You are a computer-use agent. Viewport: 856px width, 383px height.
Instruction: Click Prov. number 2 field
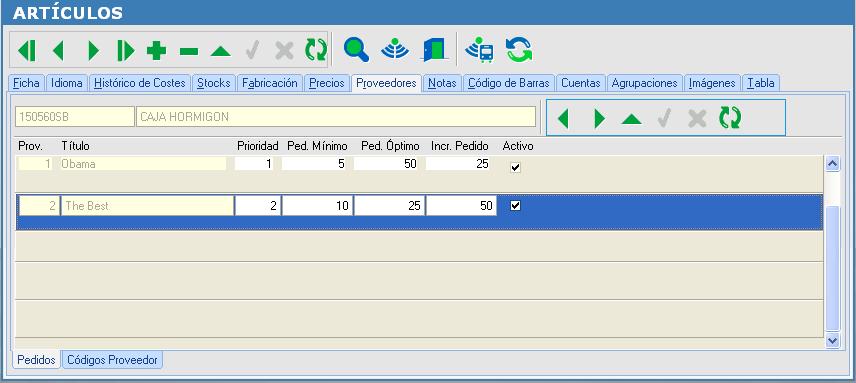(39, 206)
